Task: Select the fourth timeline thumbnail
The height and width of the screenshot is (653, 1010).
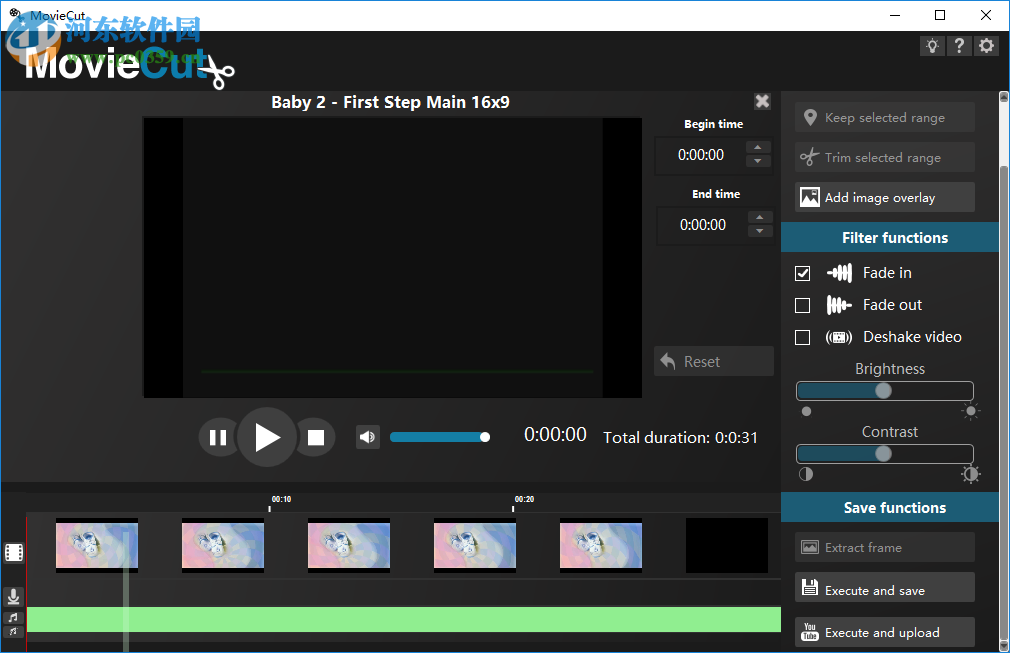Action: [x=475, y=545]
